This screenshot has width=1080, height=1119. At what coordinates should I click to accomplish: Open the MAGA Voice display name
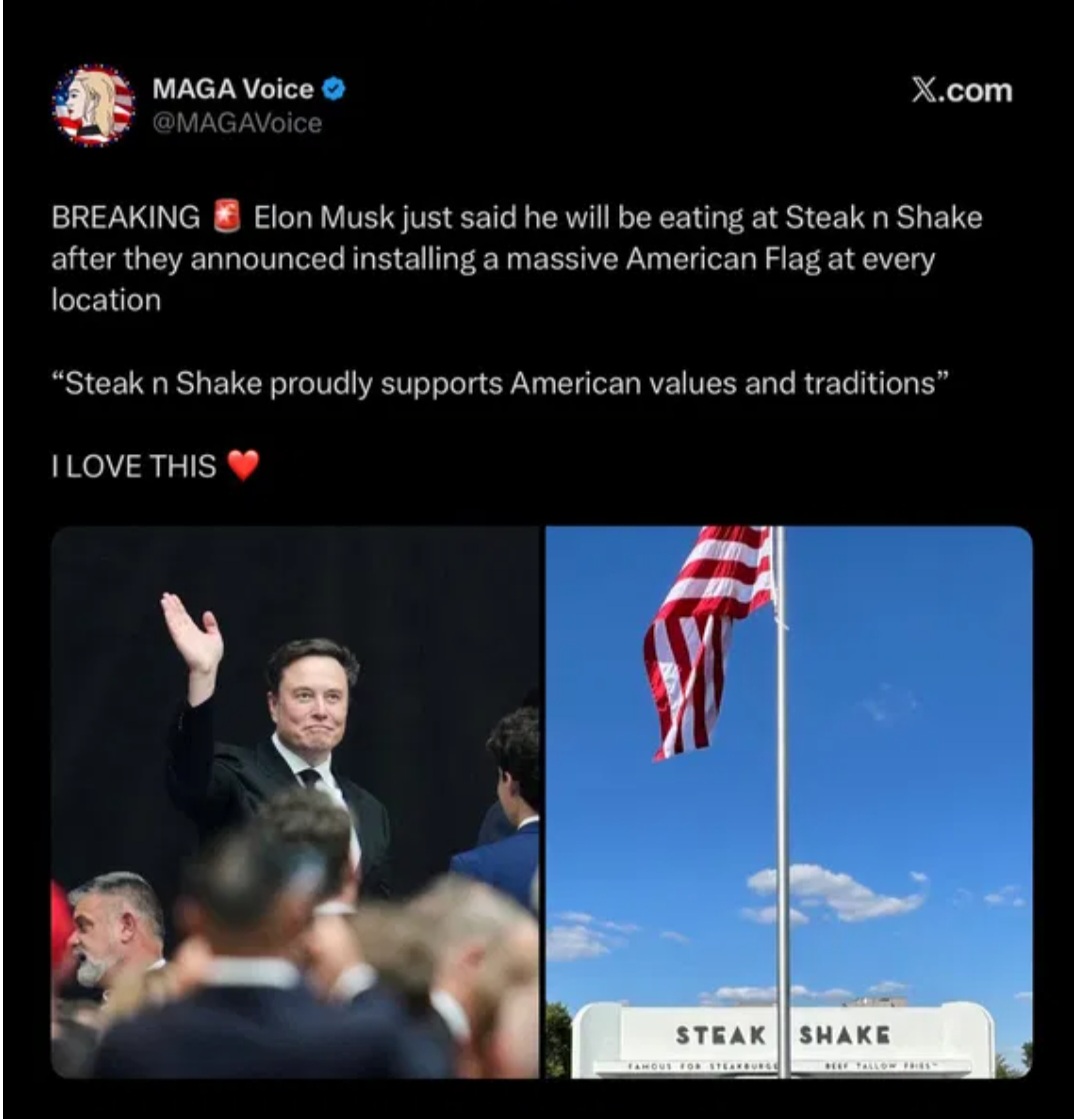click(x=233, y=89)
